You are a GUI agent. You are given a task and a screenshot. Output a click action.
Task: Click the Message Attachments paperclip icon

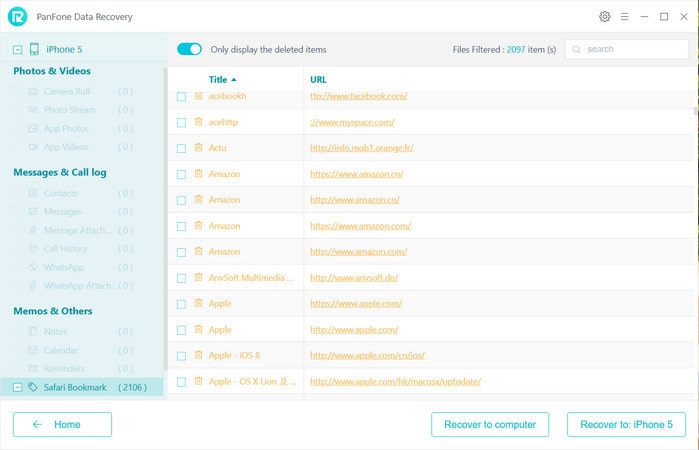tap(33, 230)
